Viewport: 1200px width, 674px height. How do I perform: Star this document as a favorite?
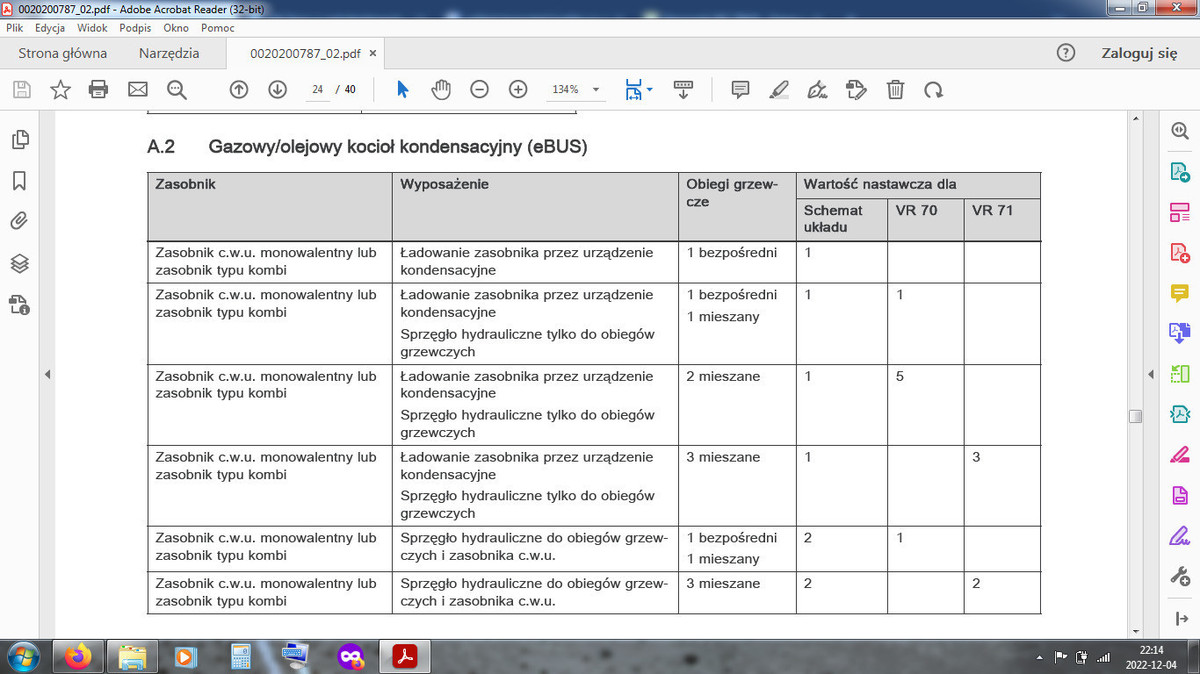[60, 89]
